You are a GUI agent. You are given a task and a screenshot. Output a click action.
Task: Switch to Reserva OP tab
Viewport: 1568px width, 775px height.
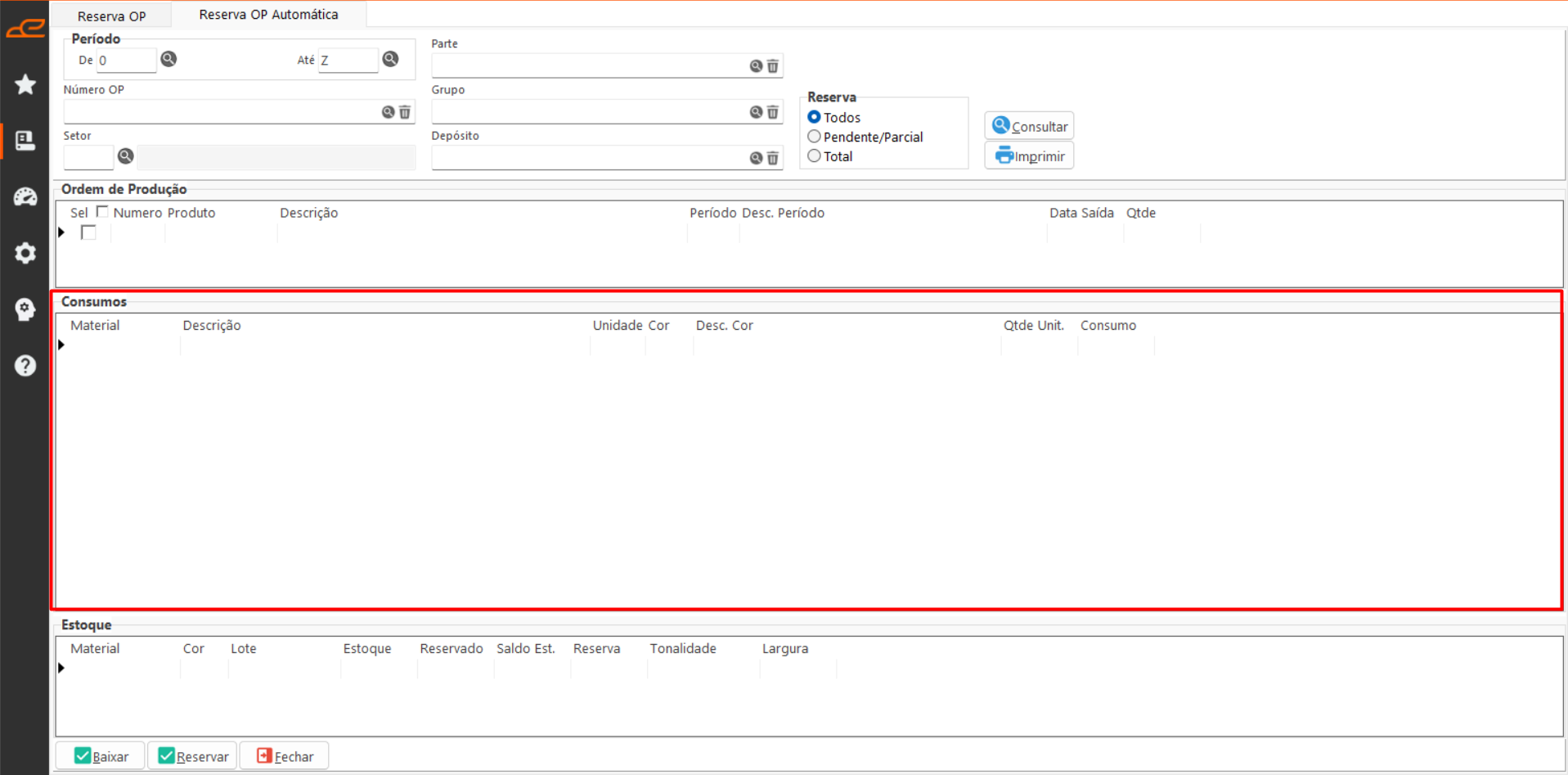tap(111, 16)
